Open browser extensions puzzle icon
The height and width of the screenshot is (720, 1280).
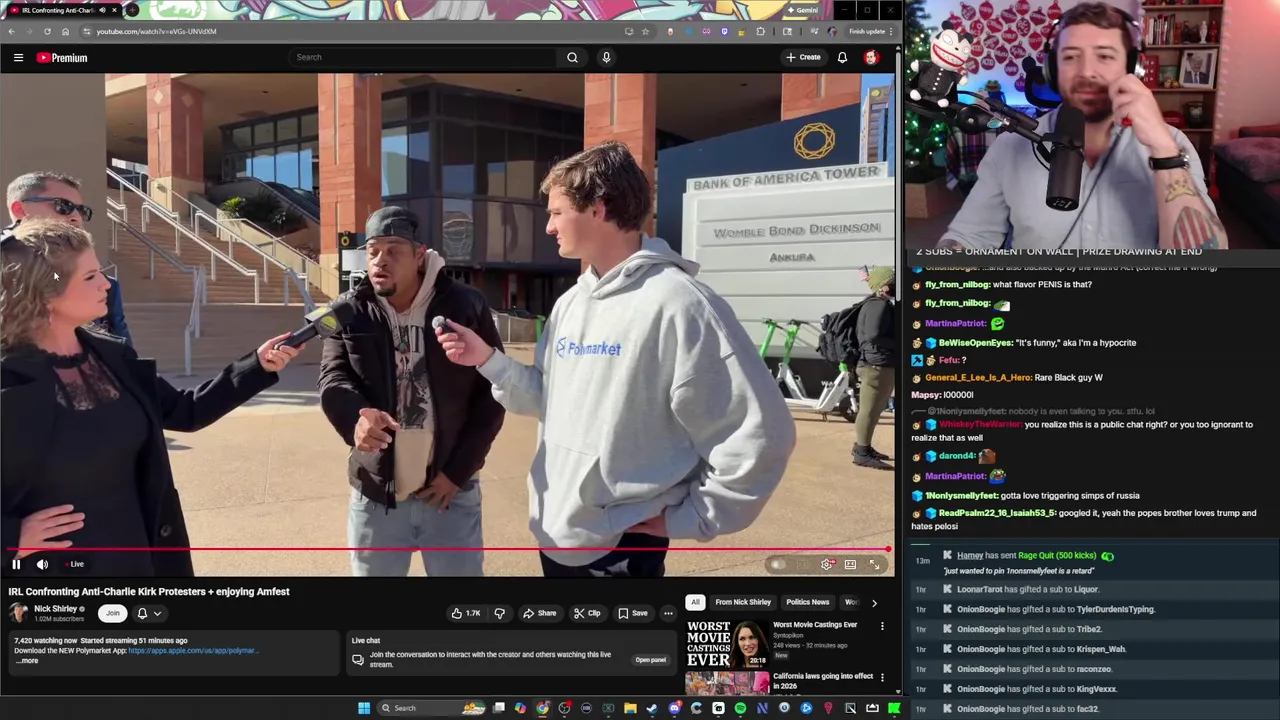pyautogui.click(x=761, y=31)
